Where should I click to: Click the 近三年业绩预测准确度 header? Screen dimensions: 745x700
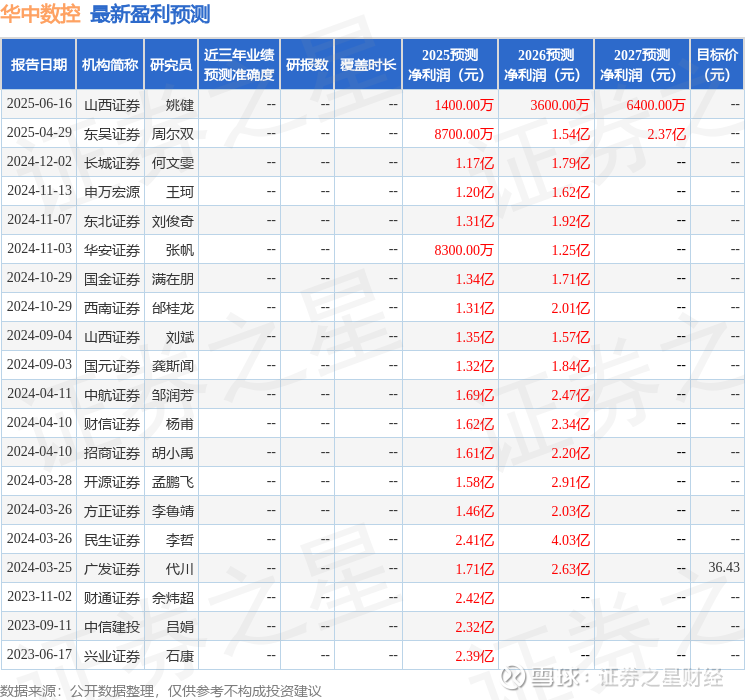239,65
